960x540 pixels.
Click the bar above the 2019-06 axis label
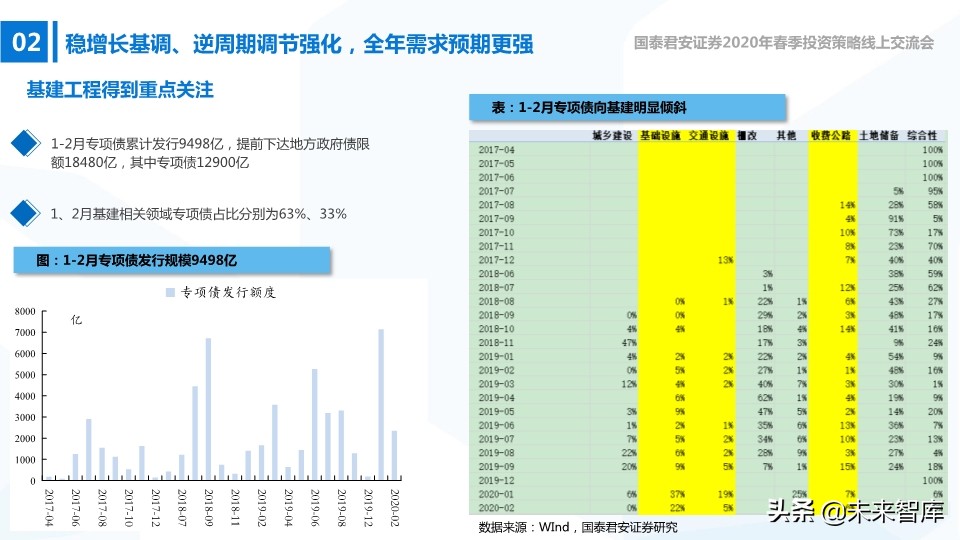(x=315, y=424)
